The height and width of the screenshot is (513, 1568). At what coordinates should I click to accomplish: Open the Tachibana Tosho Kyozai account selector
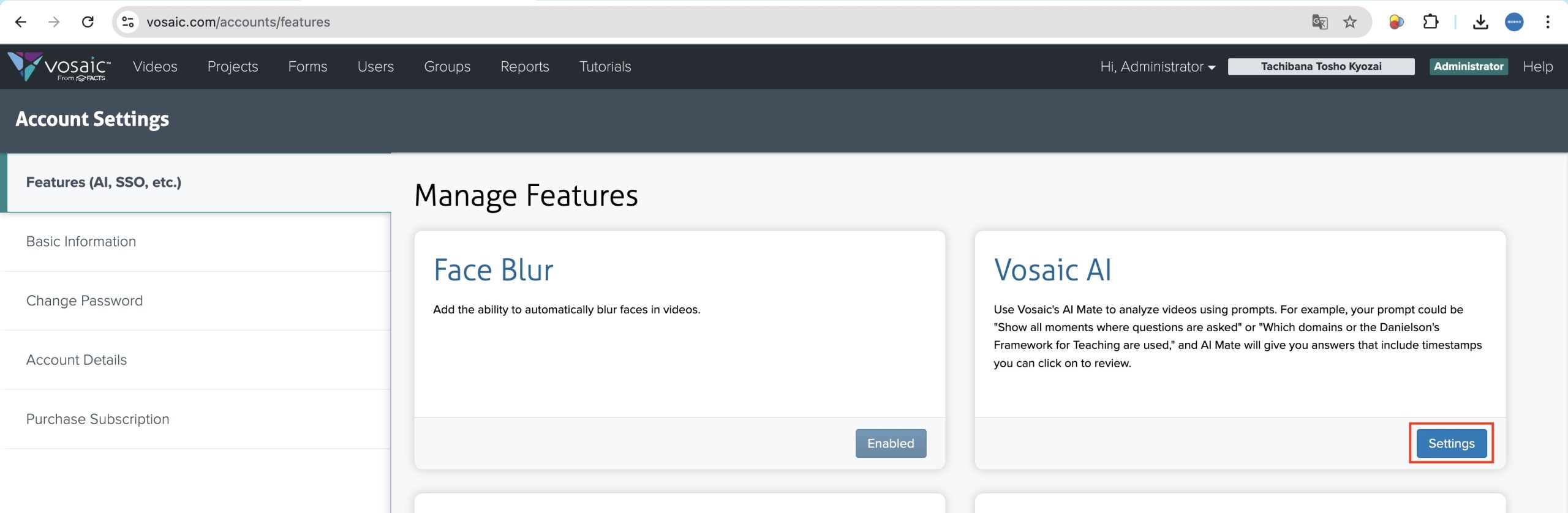[x=1321, y=67]
